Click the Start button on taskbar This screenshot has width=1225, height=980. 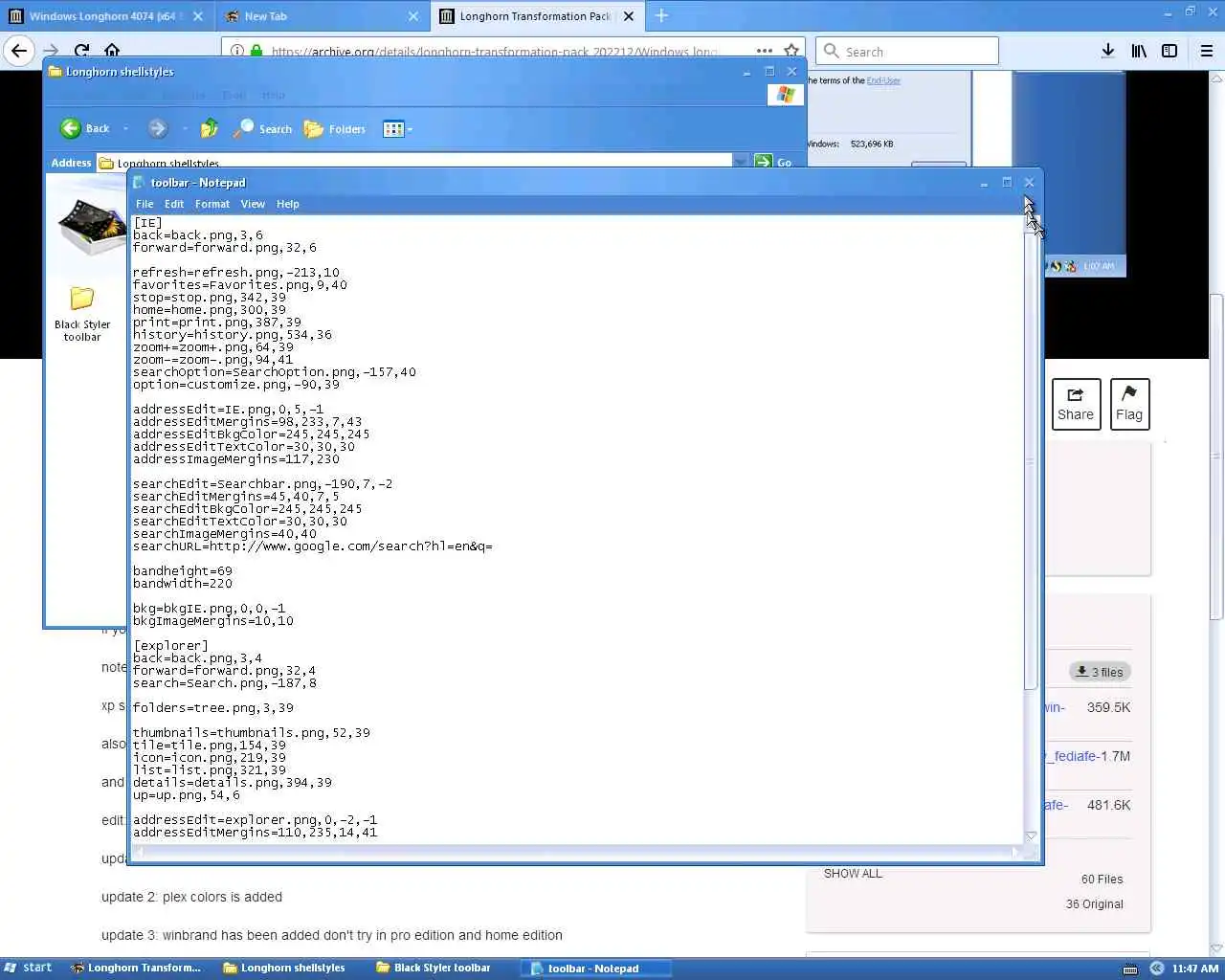pos(28,968)
